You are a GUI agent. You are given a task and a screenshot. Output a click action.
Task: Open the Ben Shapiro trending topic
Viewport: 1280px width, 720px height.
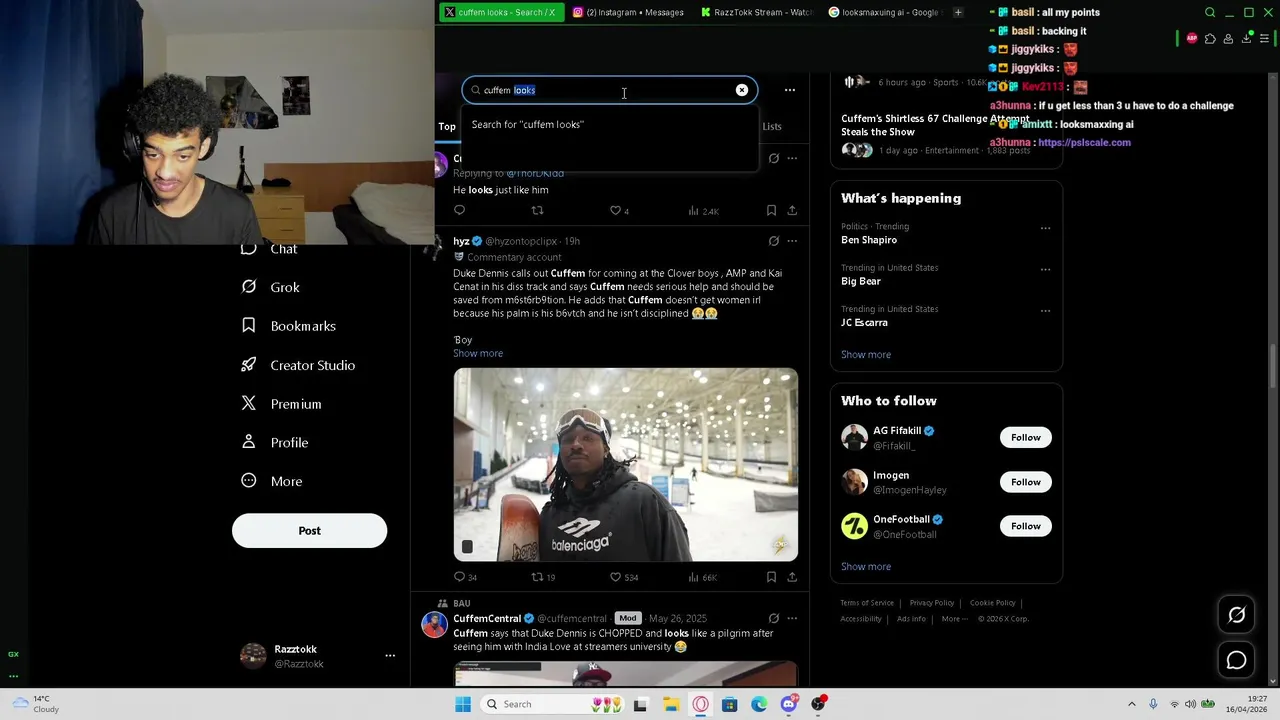869,240
